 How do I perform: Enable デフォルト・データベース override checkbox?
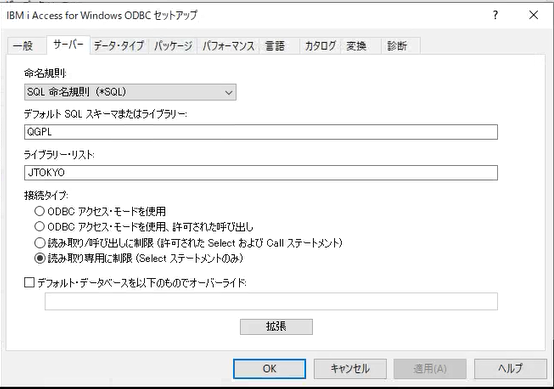click(29, 283)
